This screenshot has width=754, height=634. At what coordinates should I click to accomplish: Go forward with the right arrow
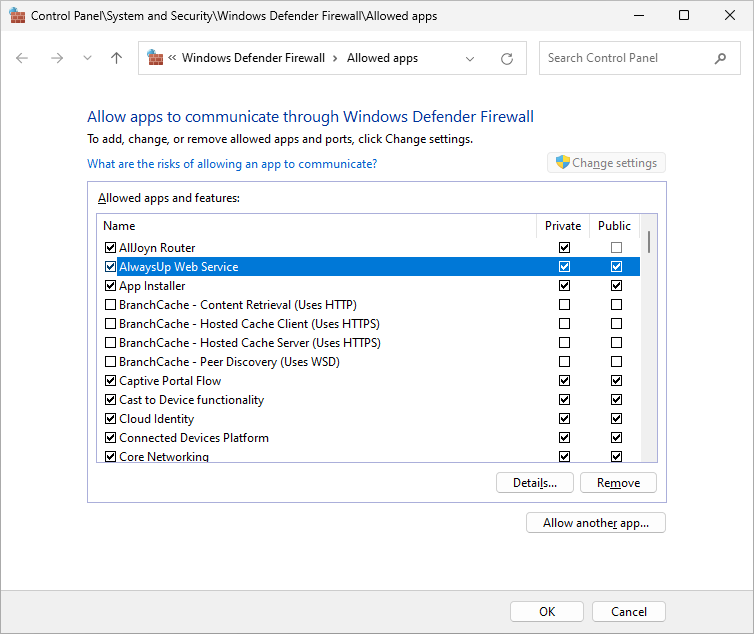pos(57,58)
